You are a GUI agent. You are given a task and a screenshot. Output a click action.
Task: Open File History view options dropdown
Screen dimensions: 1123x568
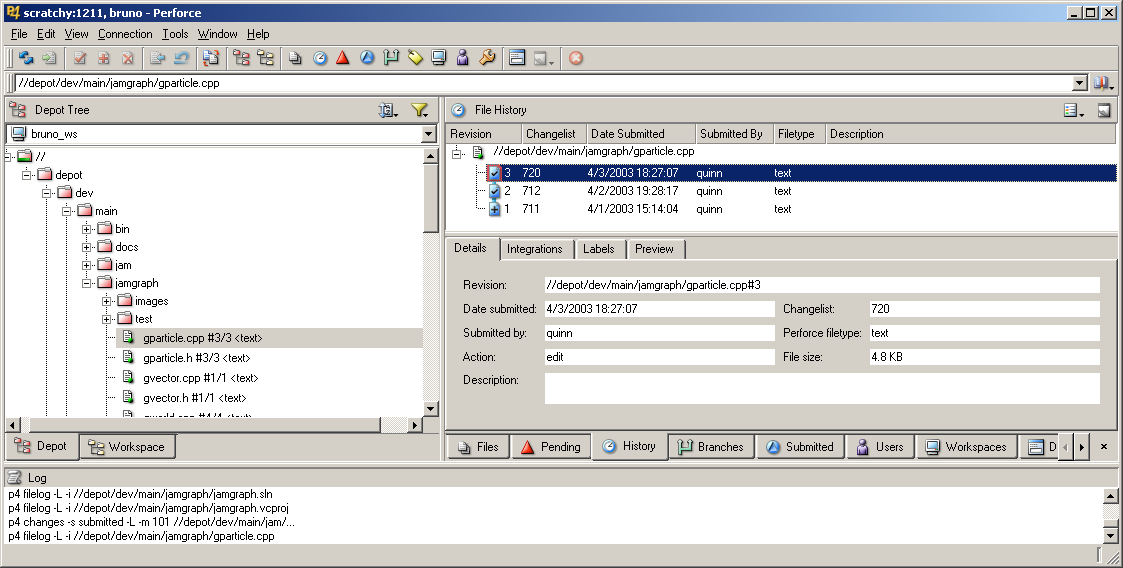pos(1074,110)
